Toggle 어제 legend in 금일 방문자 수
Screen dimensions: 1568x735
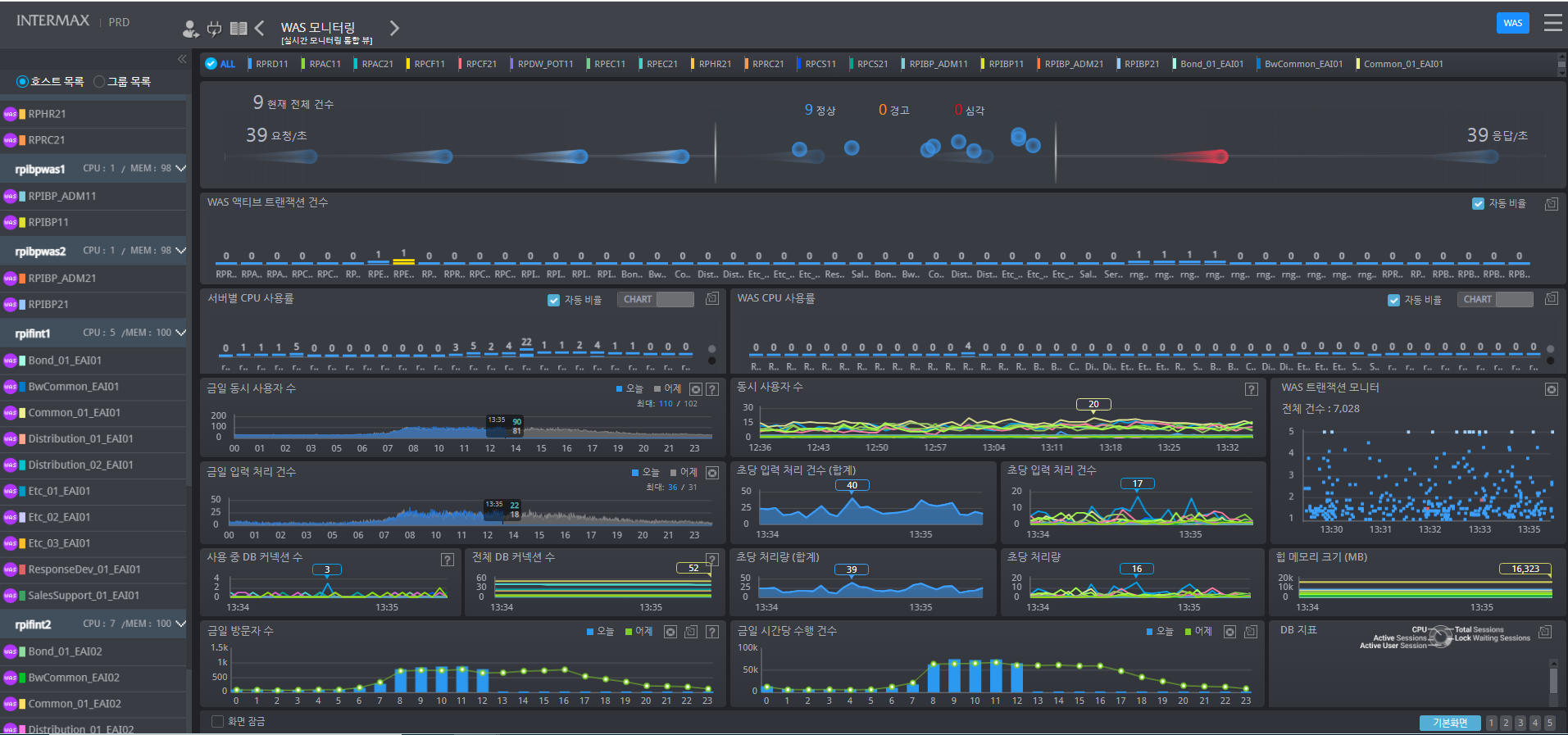pos(639,632)
